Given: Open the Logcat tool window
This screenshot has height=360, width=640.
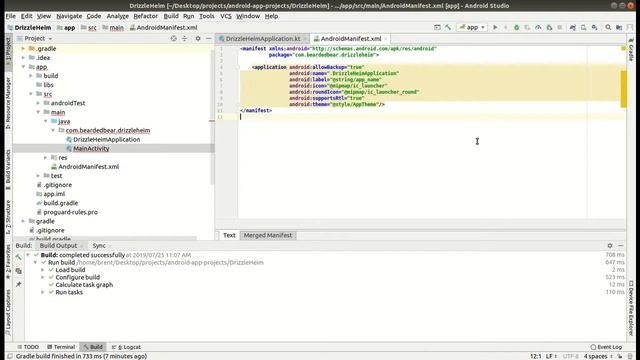Looking at the screenshot, I should click(126, 347).
